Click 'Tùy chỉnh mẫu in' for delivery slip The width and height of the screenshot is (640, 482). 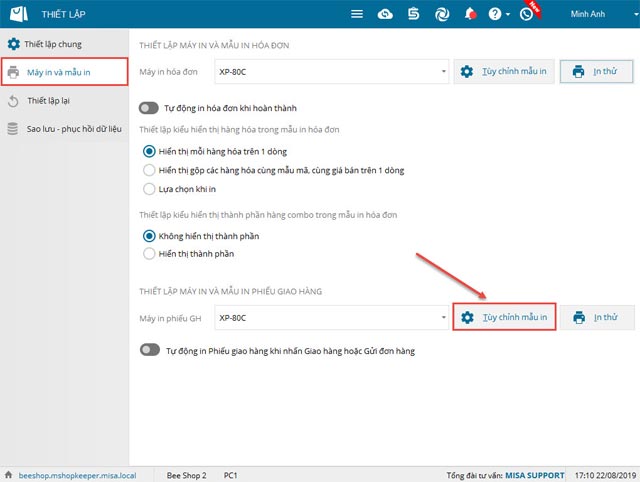point(504,318)
